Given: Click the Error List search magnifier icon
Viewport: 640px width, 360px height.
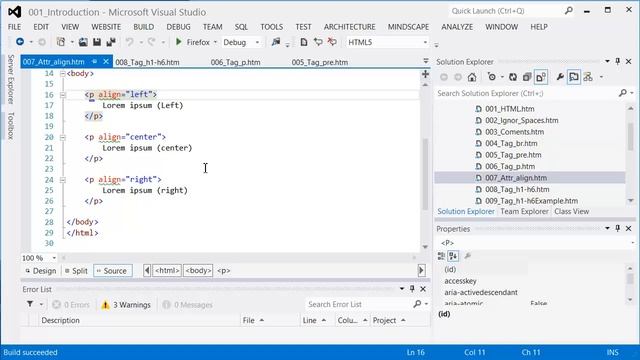Looking at the screenshot, I should 417,304.
